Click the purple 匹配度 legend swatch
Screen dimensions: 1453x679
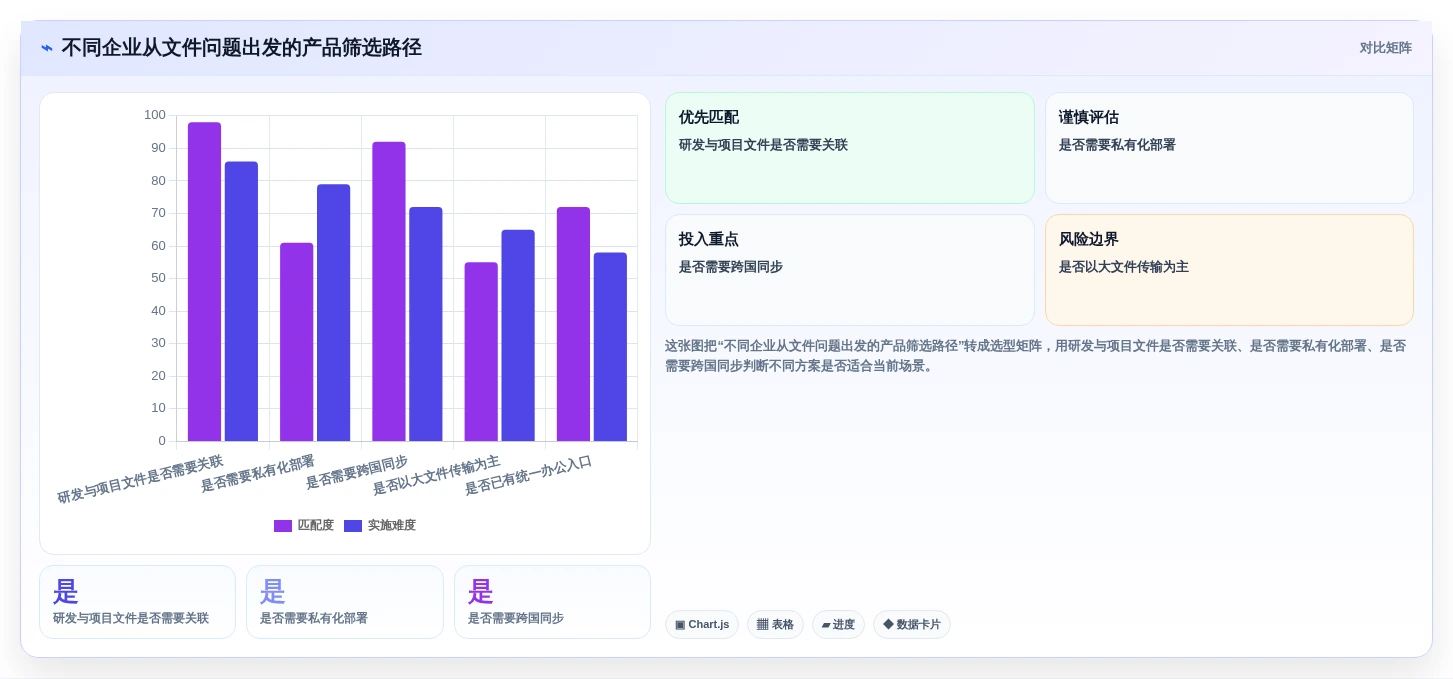point(283,526)
